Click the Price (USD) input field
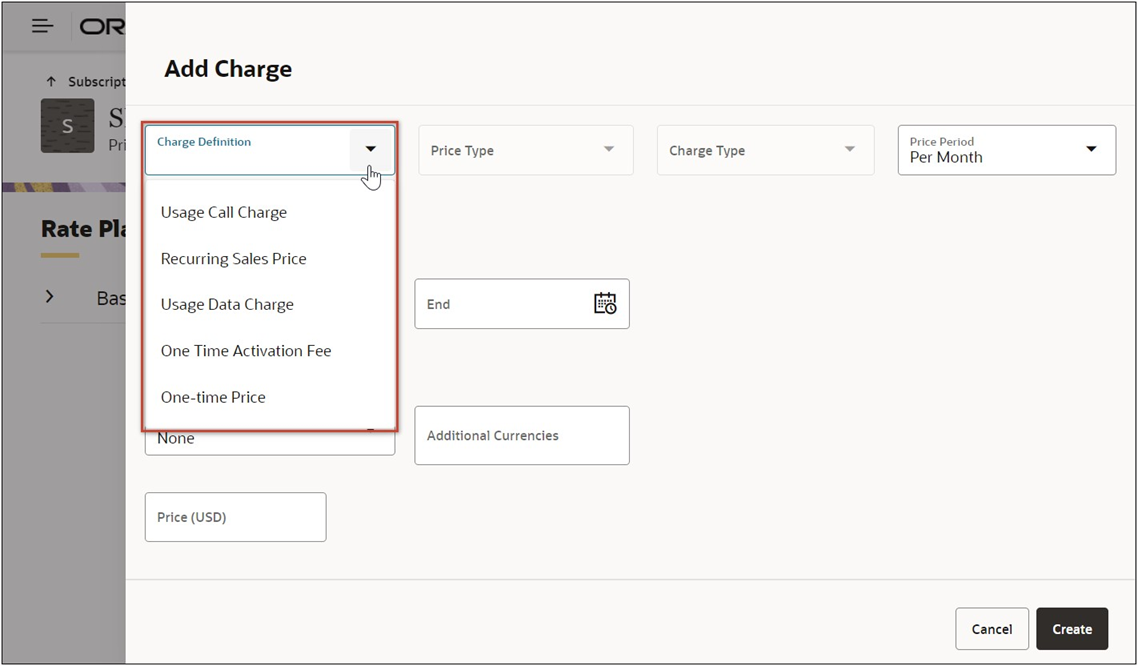The height and width of the screenshot is (666, 1138). 235,517
